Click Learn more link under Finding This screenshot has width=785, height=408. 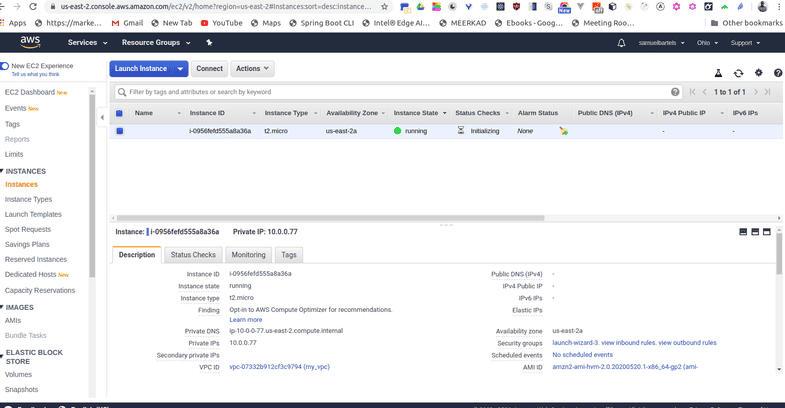click(246, 320)
